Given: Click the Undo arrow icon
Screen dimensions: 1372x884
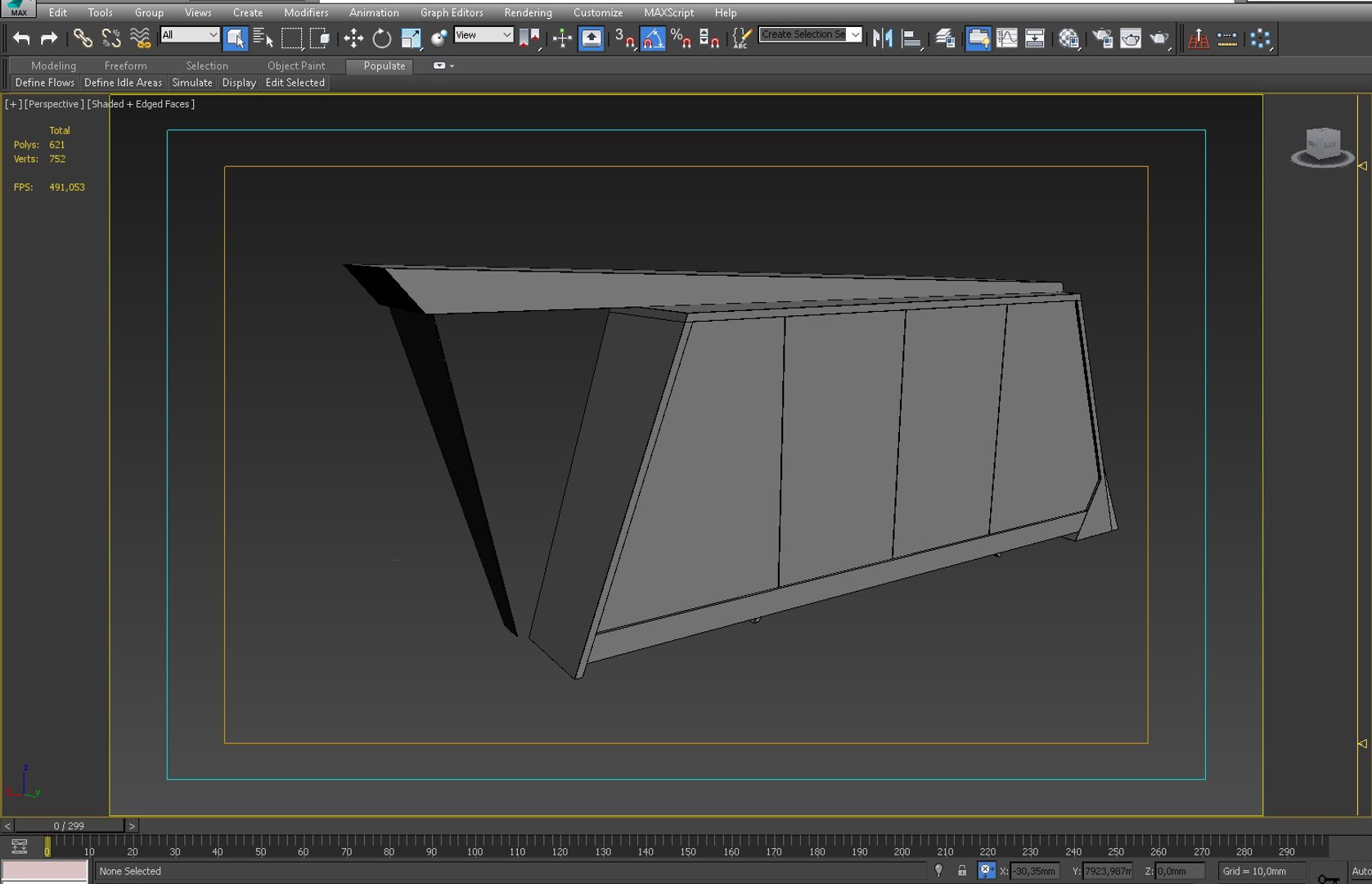Looking at the screenshot, I should pyautogui.click(x=21, y=38).
